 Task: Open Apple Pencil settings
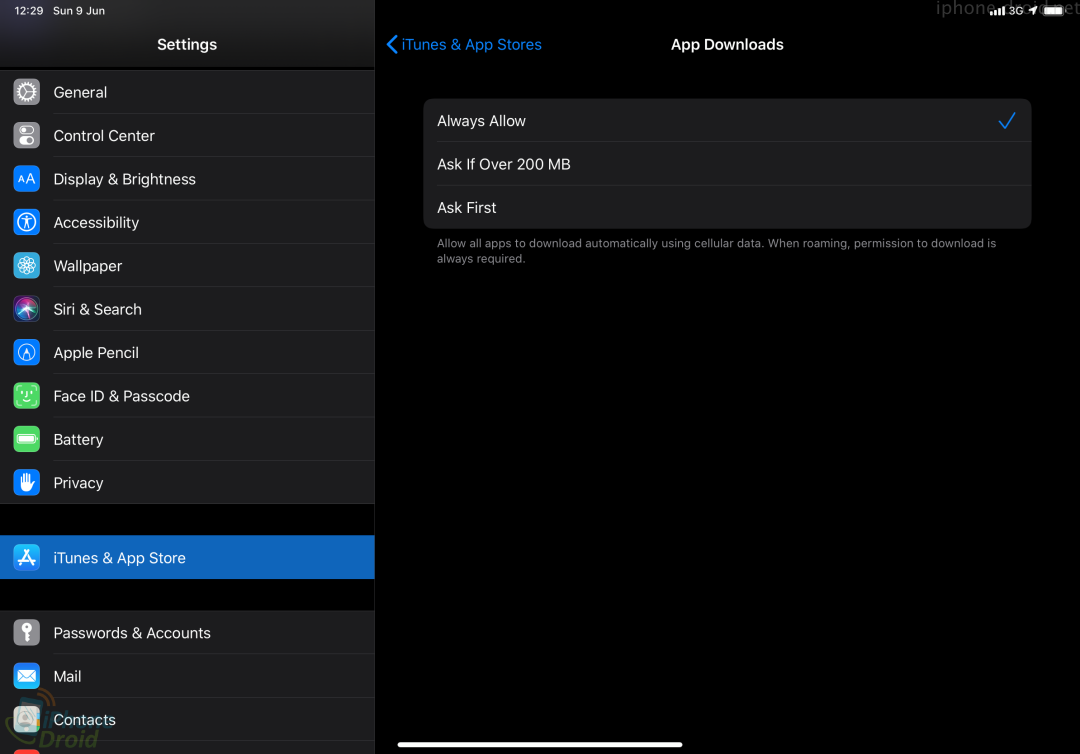[x=187, y=353]
